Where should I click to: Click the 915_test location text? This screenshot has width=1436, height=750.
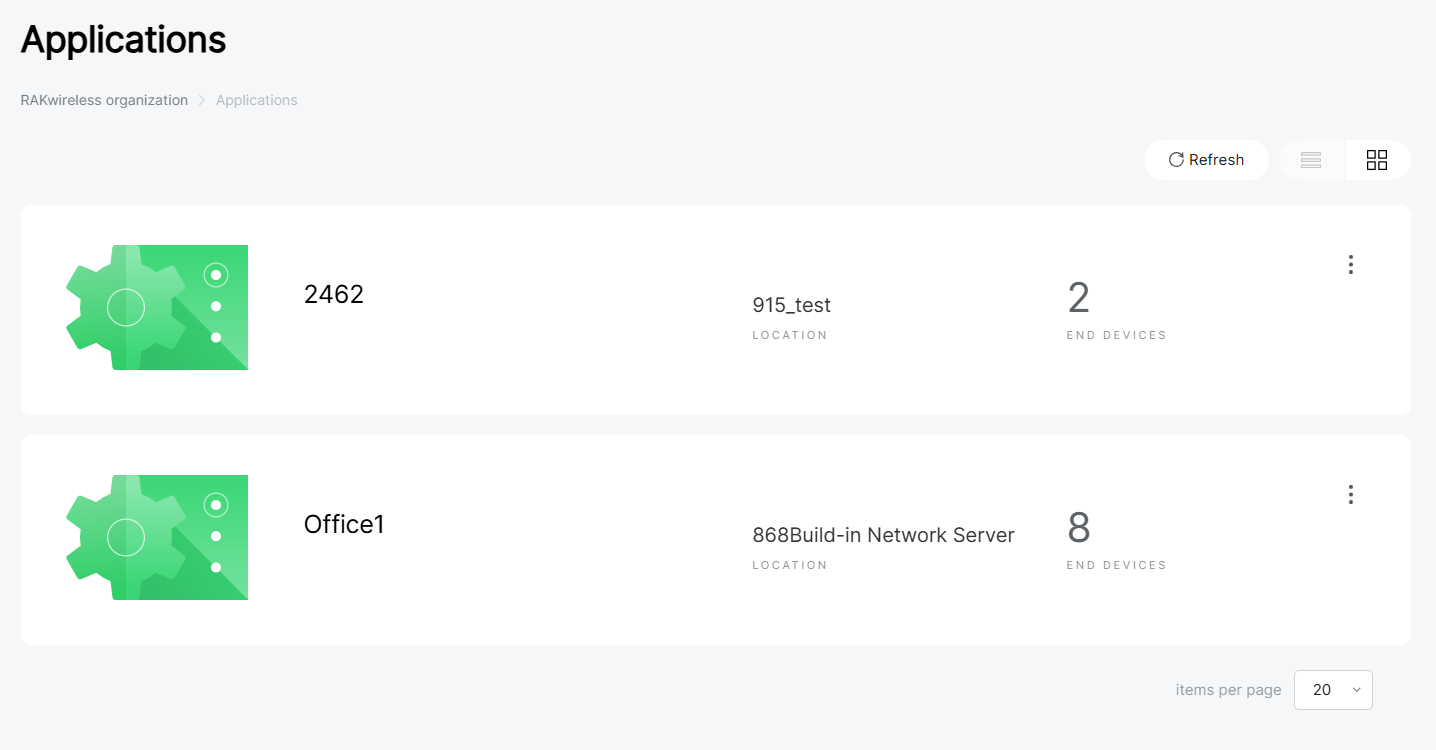[791, 305]
